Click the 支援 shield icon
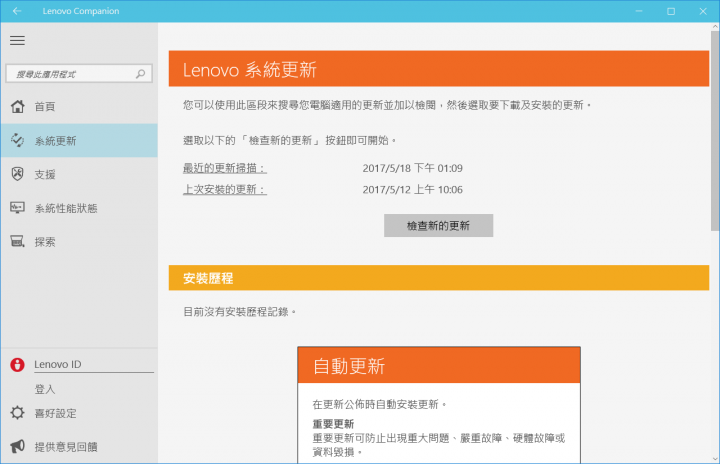 point(17,174)
